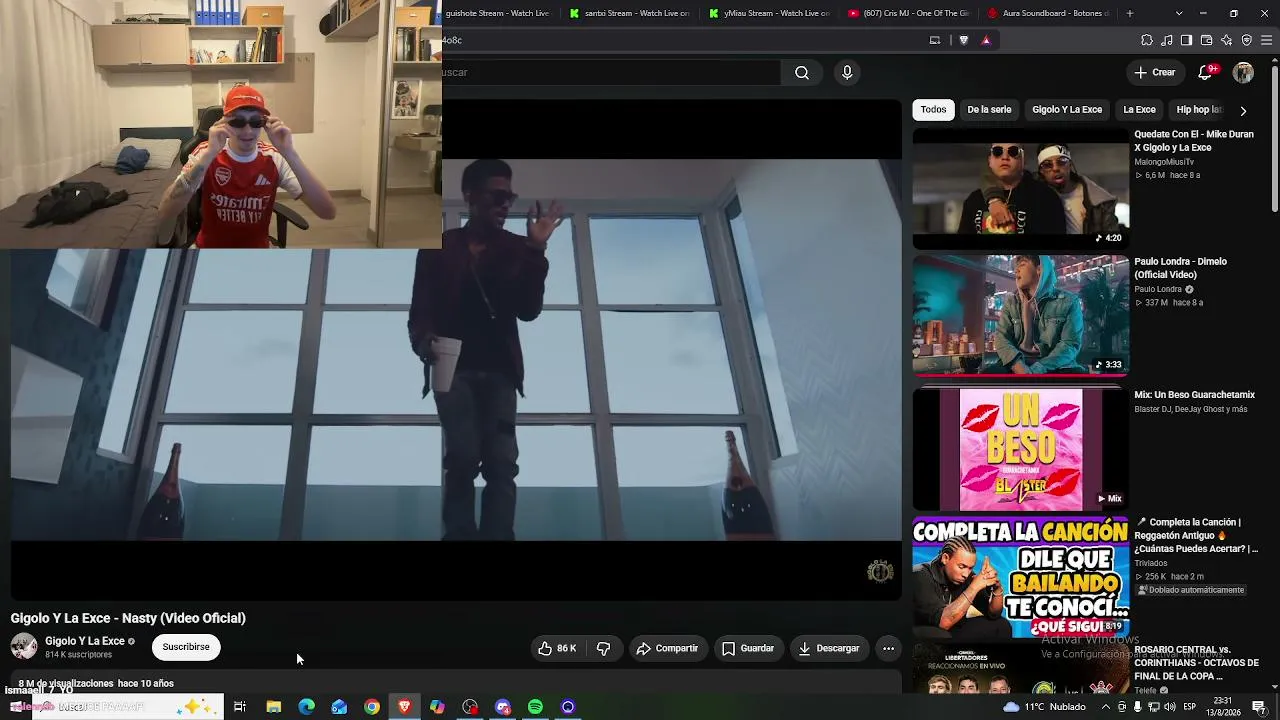Install app icon in address bar
Image resolution: width=1280 pixels, height=720 pixels.
coord(935,40)
